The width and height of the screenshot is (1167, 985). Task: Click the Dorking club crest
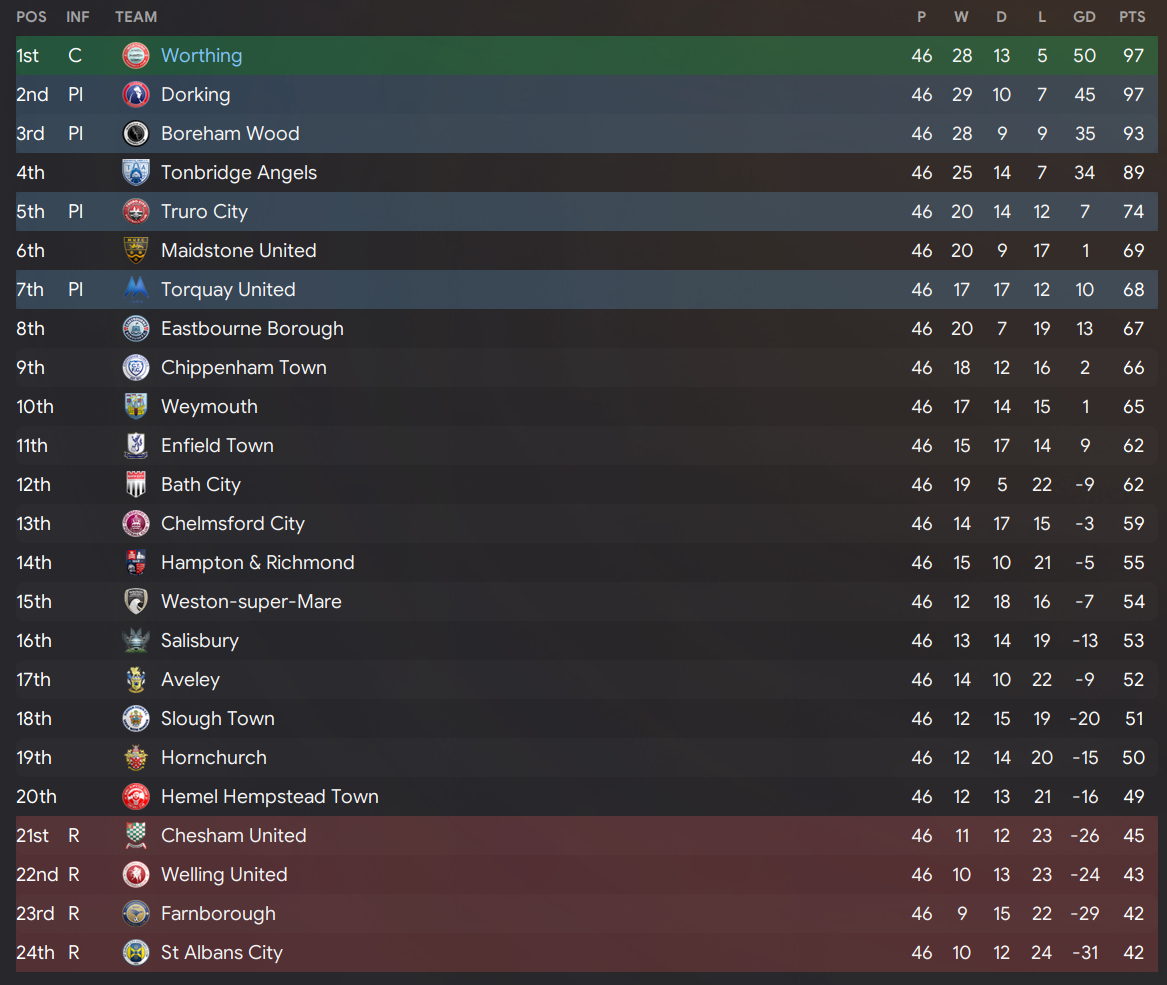(135, 95)
